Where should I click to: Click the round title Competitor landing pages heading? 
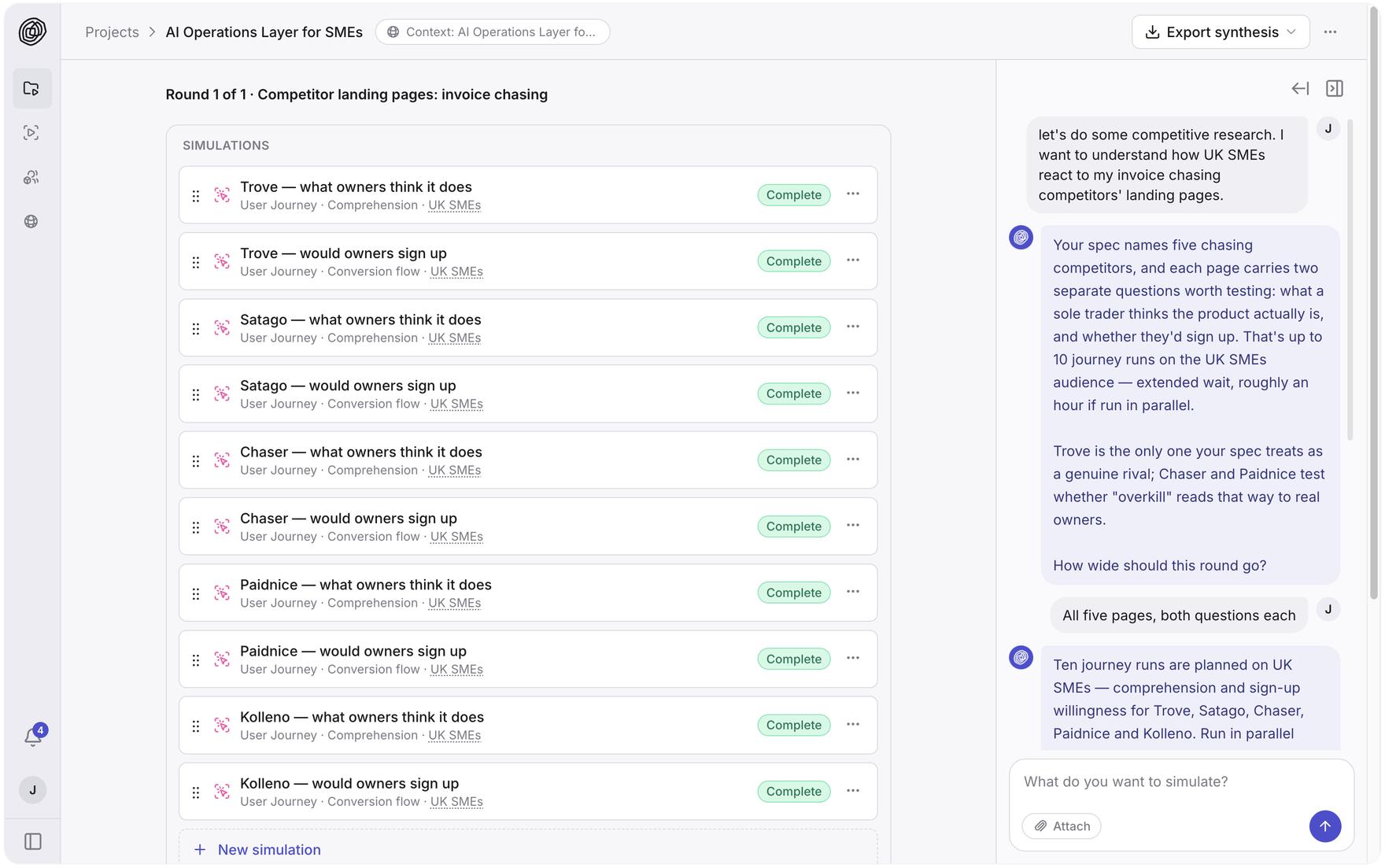(356, 94)
